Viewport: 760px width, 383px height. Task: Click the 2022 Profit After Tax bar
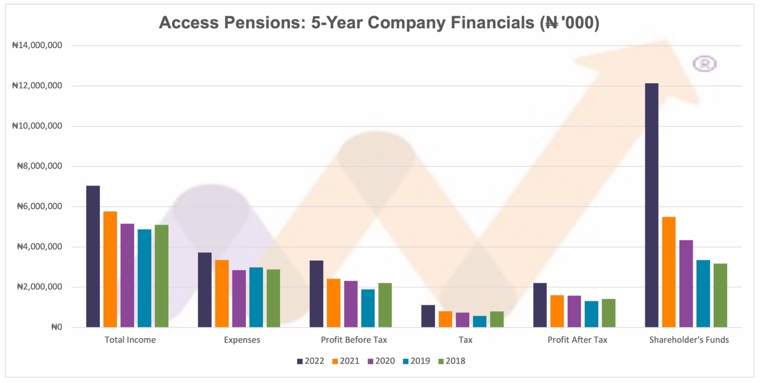[539, 305]
